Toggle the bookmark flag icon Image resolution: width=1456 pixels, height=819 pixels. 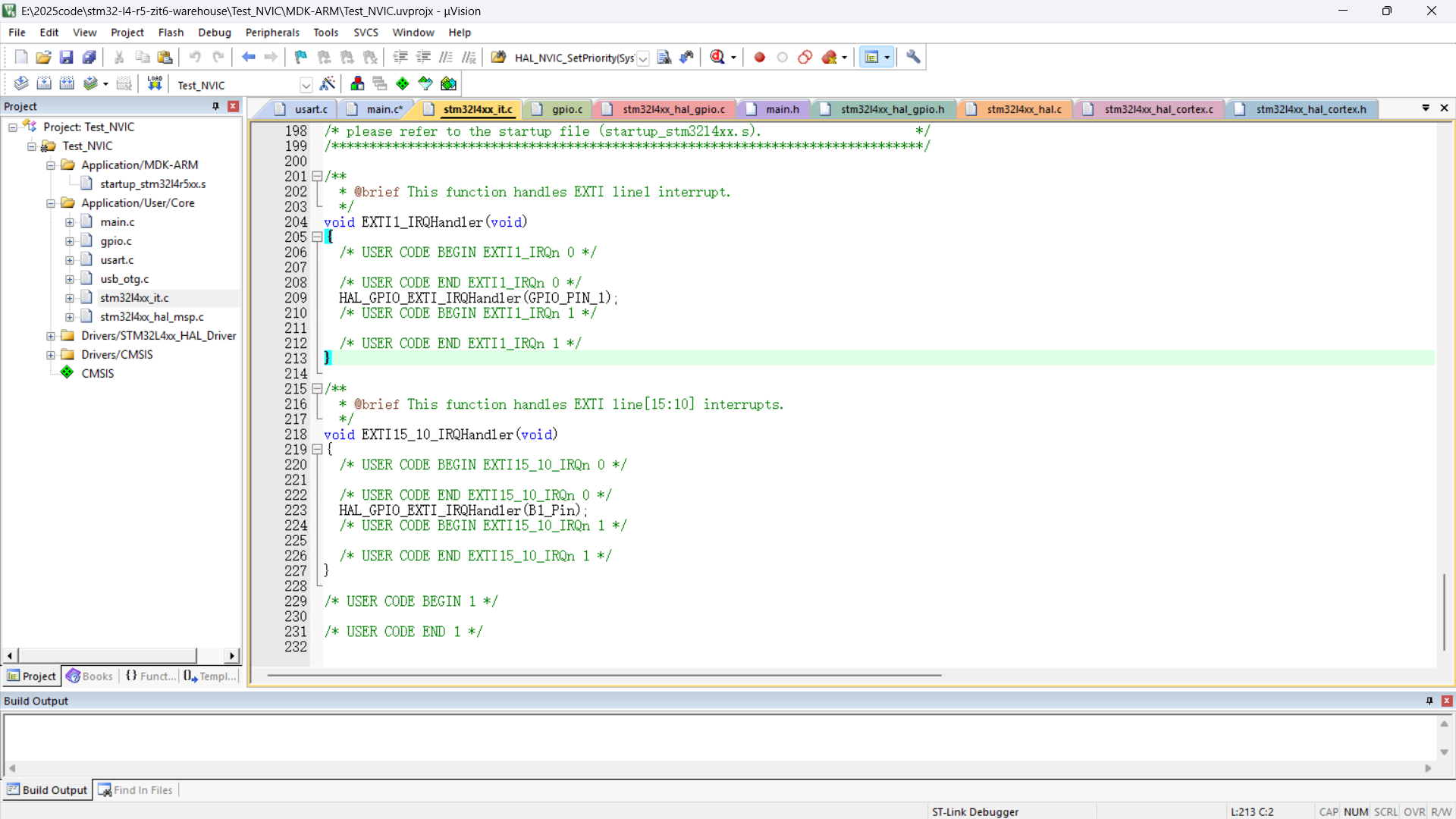tap(301, 57)
